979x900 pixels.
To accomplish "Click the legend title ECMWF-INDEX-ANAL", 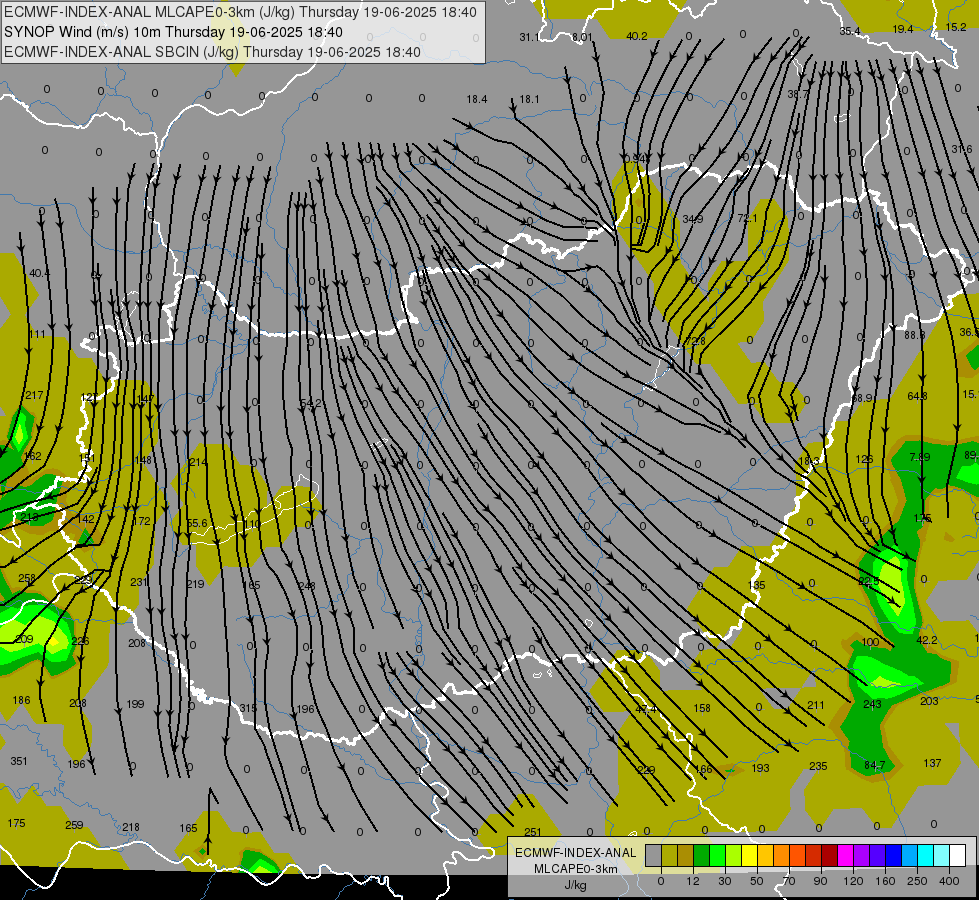I will [x=575, y=853].
